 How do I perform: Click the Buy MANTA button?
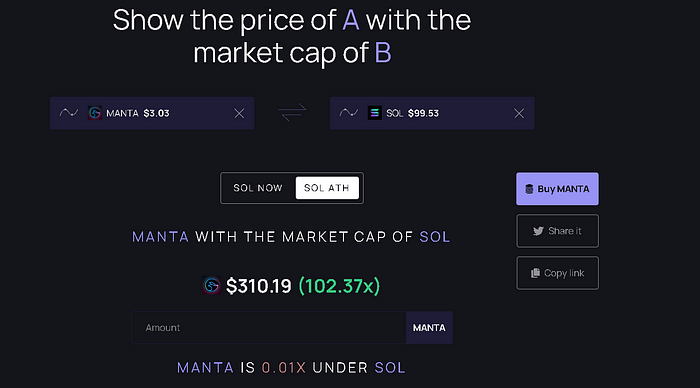557,189
